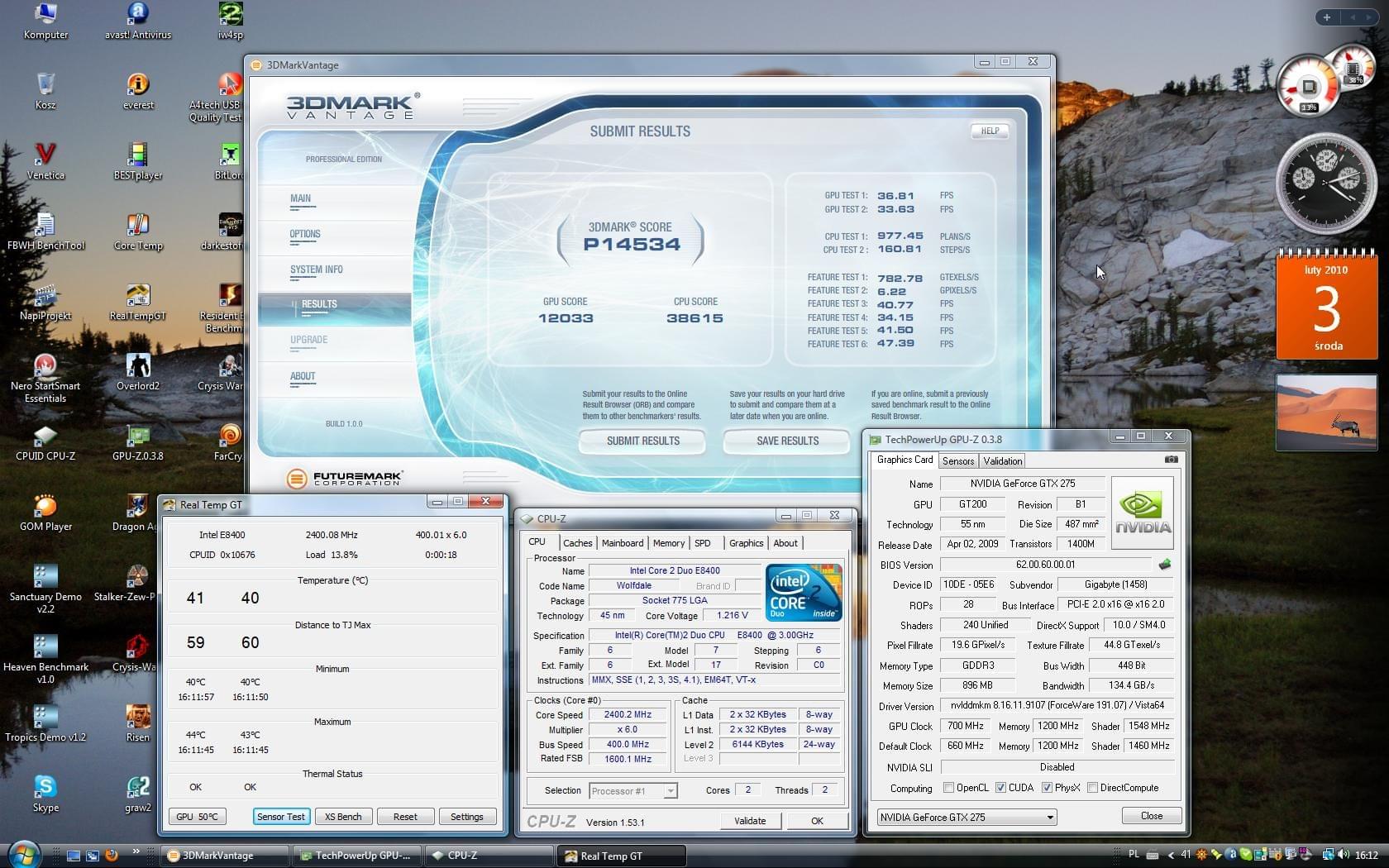Launch CPUID CPU-Z desktop icon
Screen dimensions: 1389x868
45,443
